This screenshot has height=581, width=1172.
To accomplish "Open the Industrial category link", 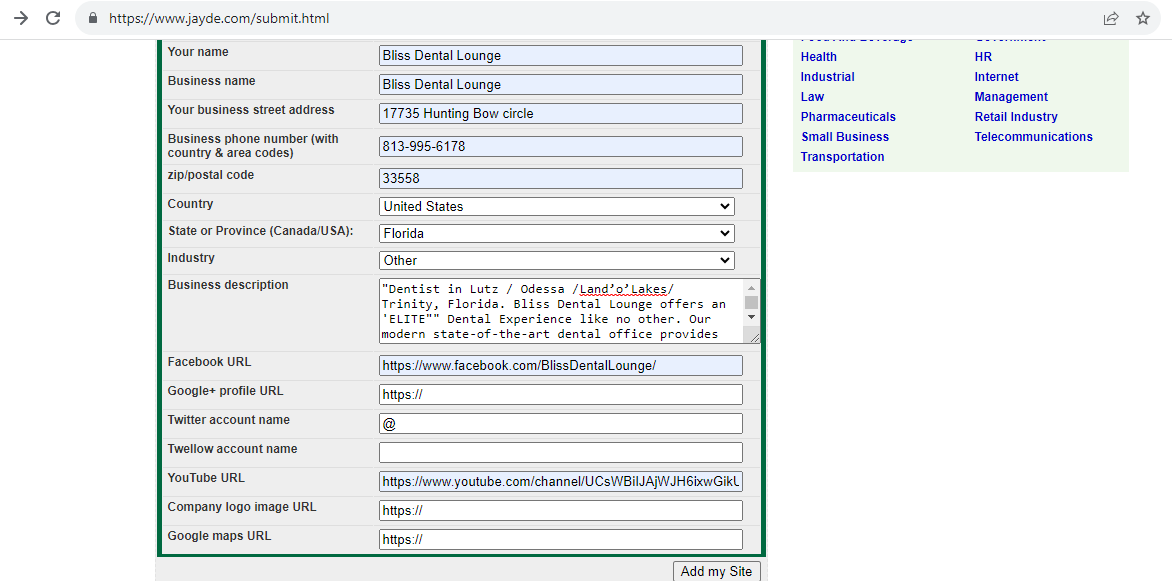I will click(x=827, y=77).
